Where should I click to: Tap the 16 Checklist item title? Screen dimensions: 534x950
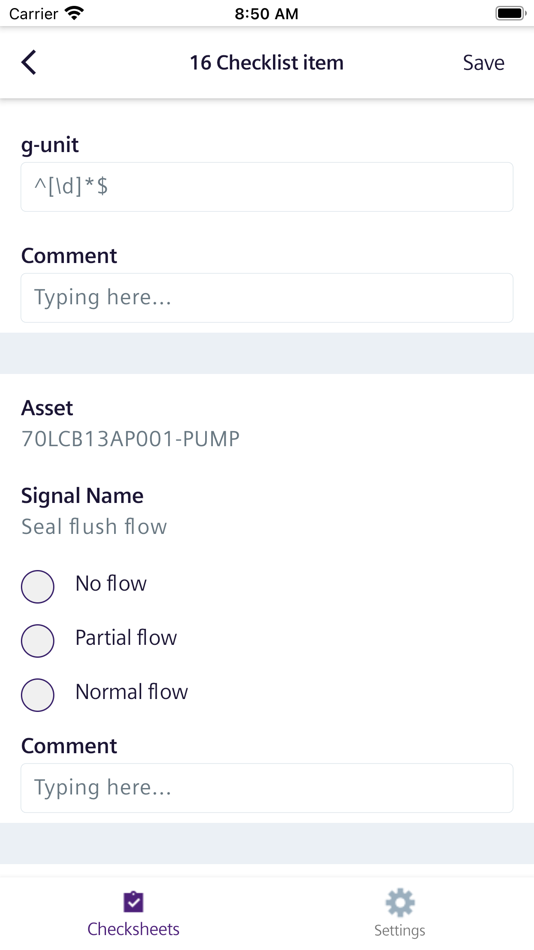click(x=267, y=62)
